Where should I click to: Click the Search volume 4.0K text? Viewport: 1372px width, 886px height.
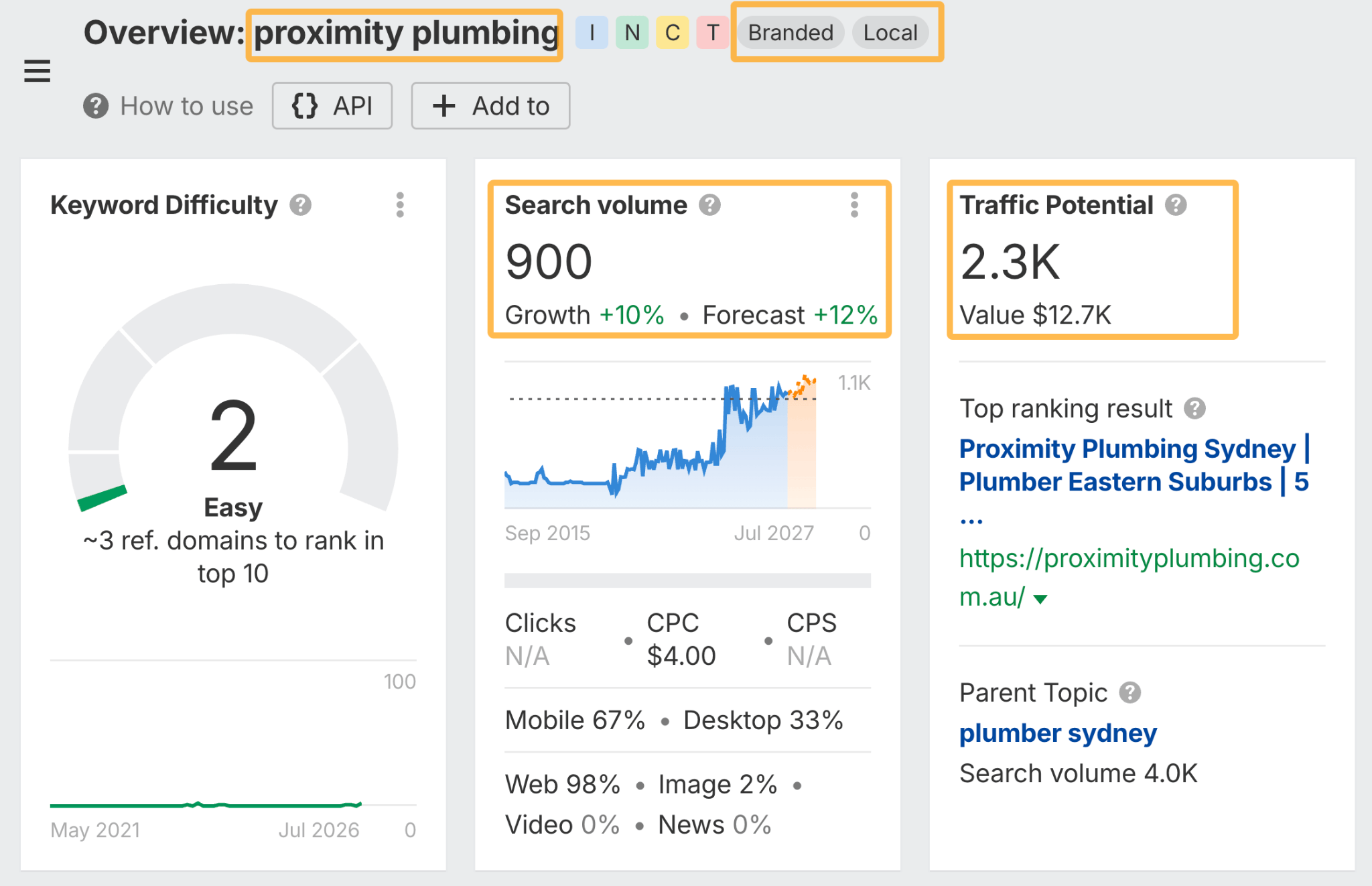click(1078, 773)
